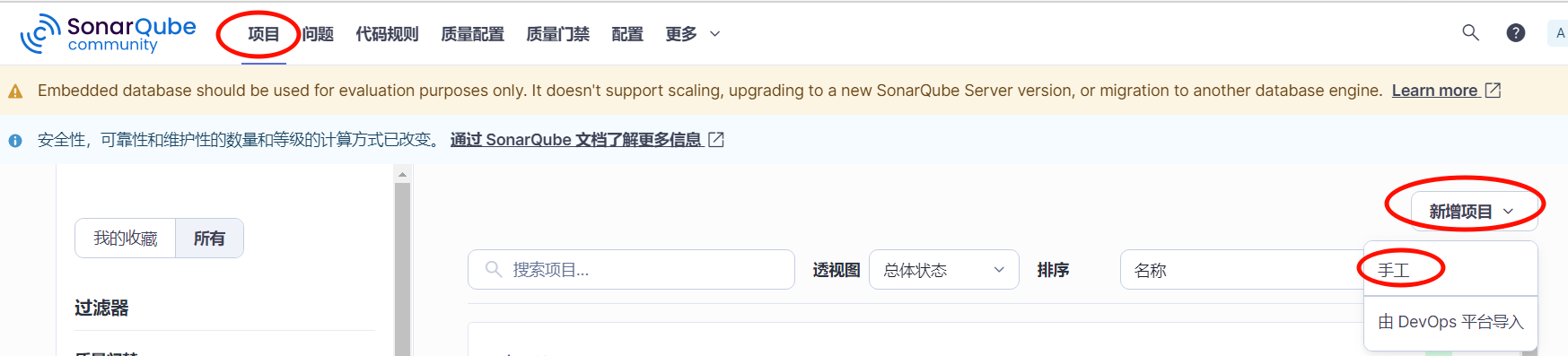The height and width of the screenshot is (356, 1568).
Task: Open the 总体状态 perspective dropdown
Action: click(944, 270)
